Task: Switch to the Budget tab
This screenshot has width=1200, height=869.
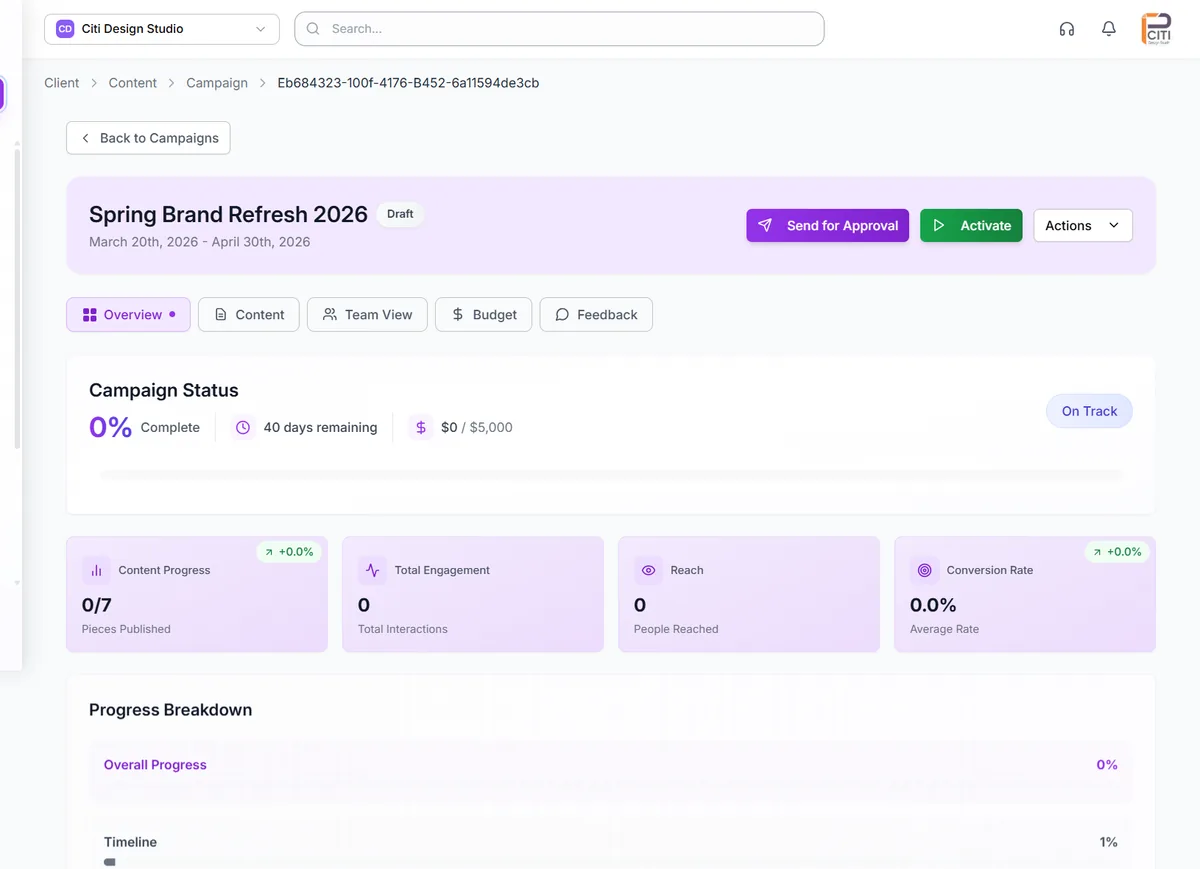Action: pyautogui.click(x=483, y=314)
